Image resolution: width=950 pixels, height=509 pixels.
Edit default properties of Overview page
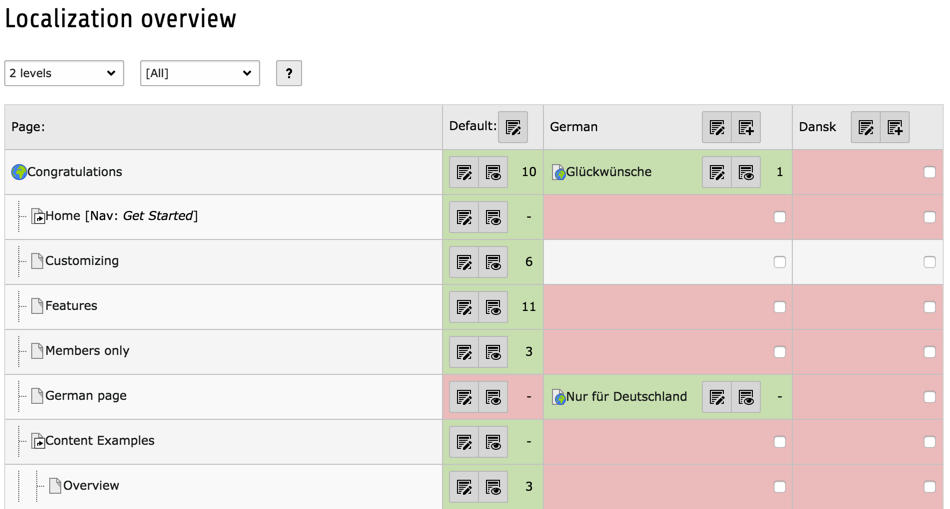pos(464,487)
